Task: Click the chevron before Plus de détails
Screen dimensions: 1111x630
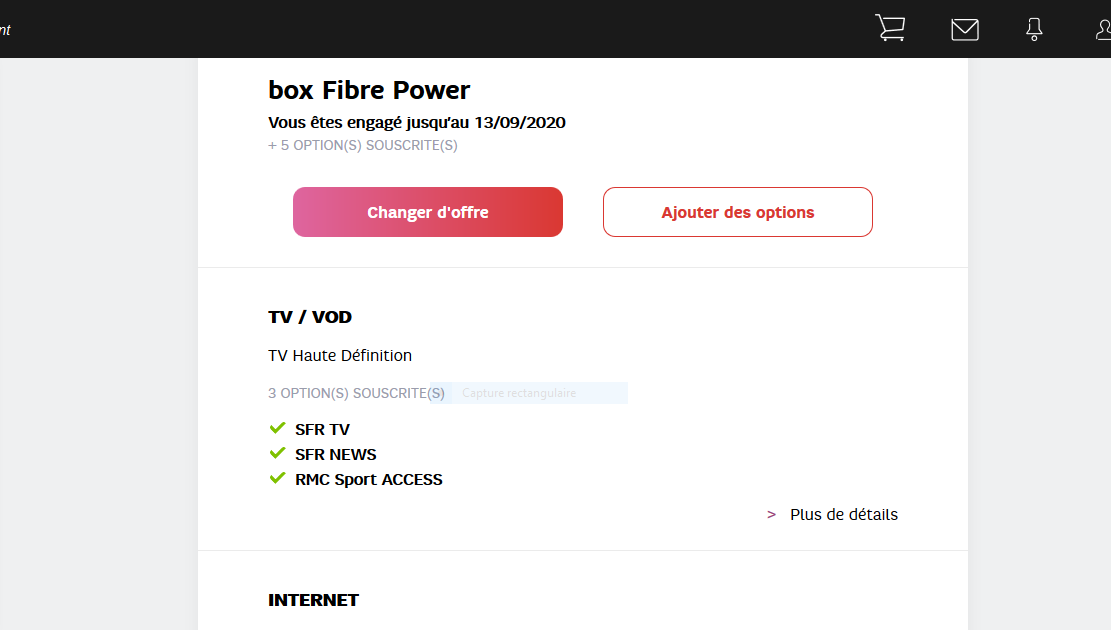Action: pos(771,515)
